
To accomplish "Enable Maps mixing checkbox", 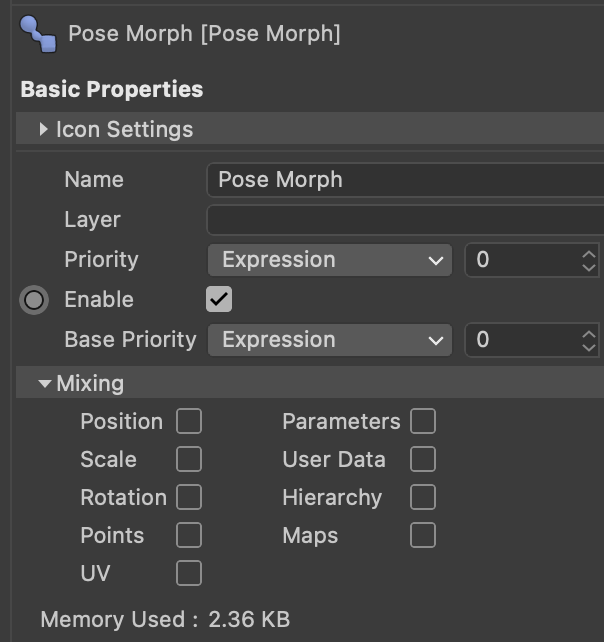I will tap(423, 535).
